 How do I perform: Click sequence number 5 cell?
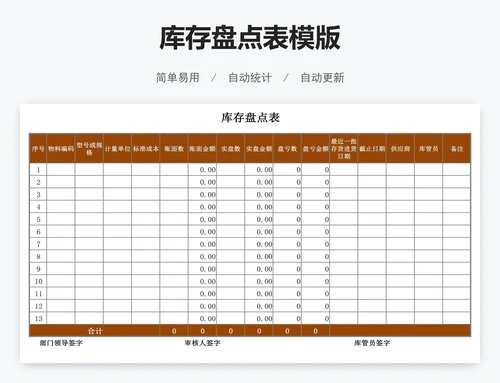38,219
